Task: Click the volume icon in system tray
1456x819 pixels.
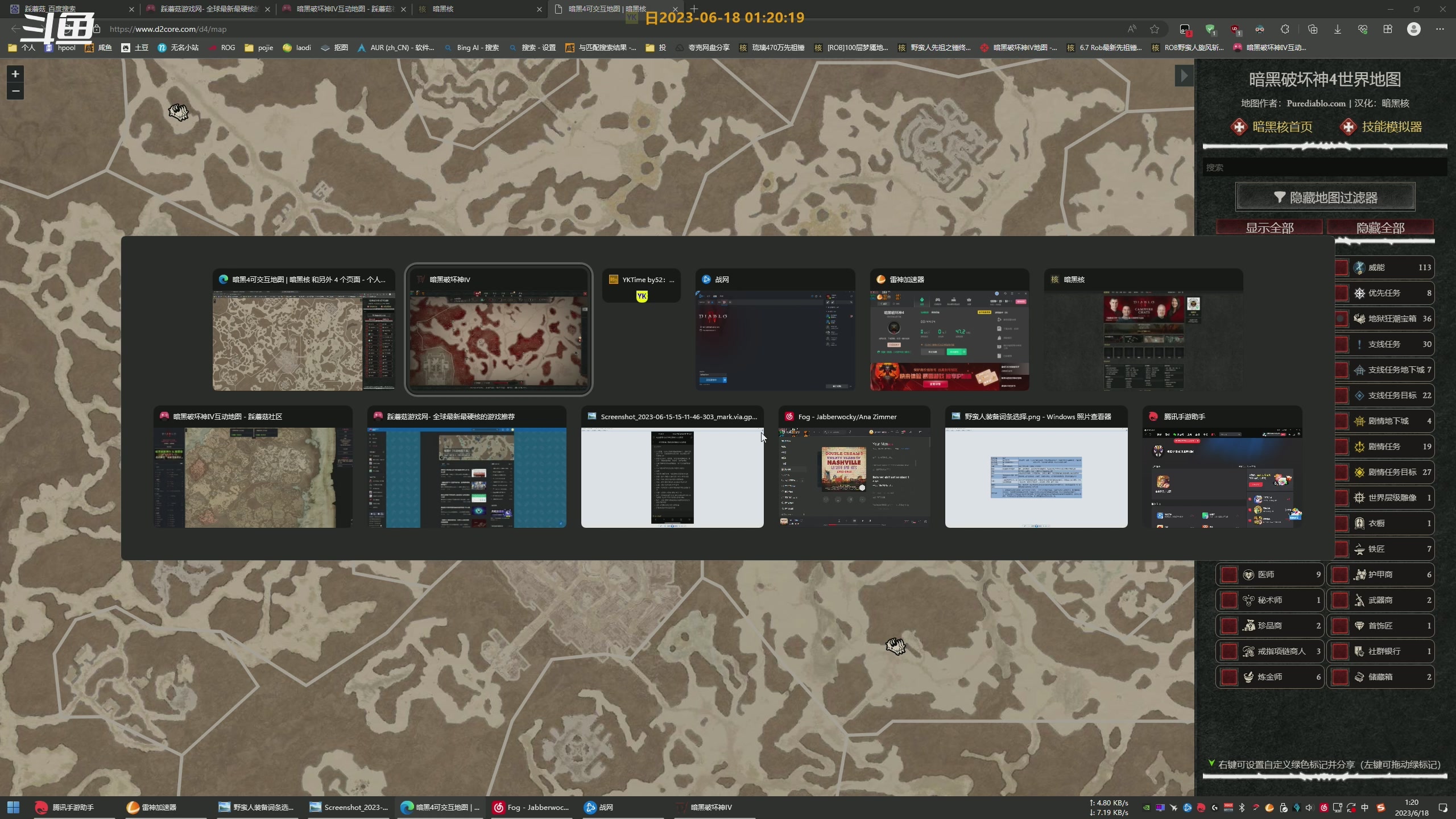Action: coord(1309,808)
